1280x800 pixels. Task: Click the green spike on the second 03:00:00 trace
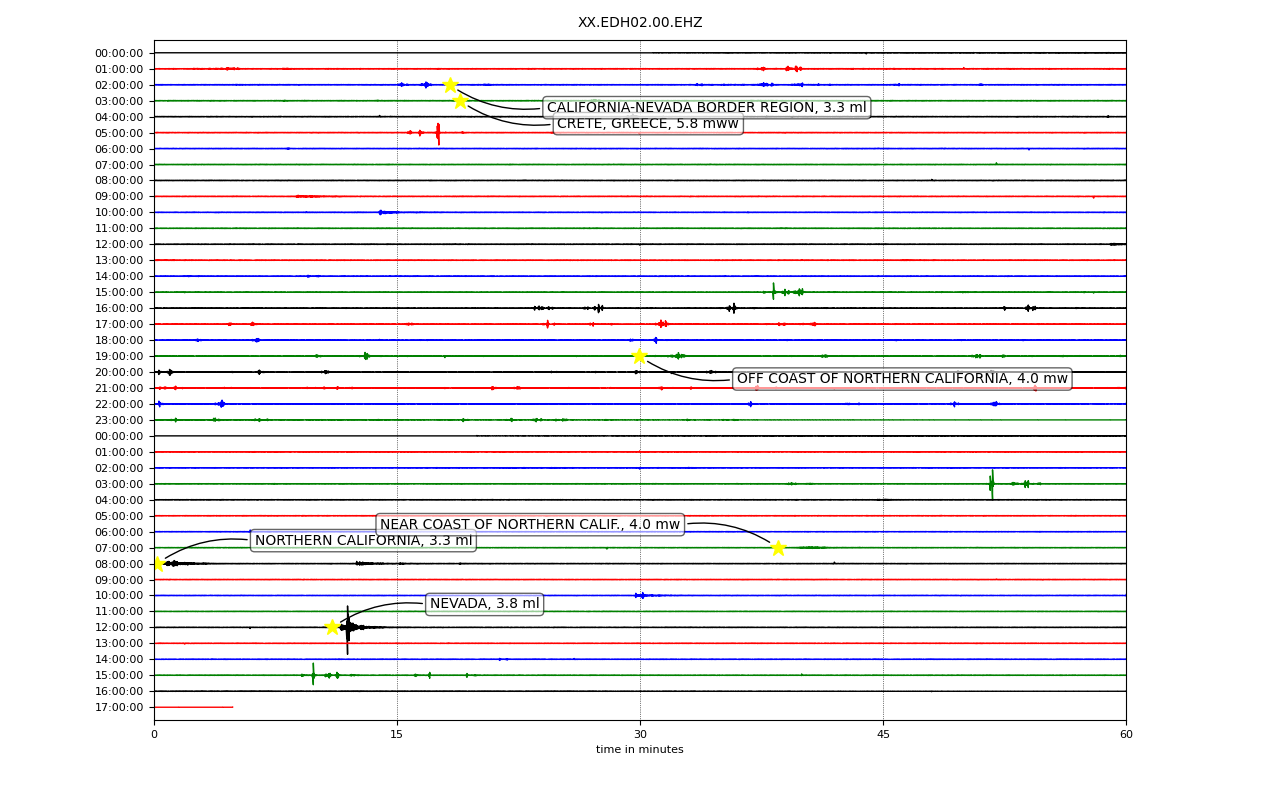991,484
